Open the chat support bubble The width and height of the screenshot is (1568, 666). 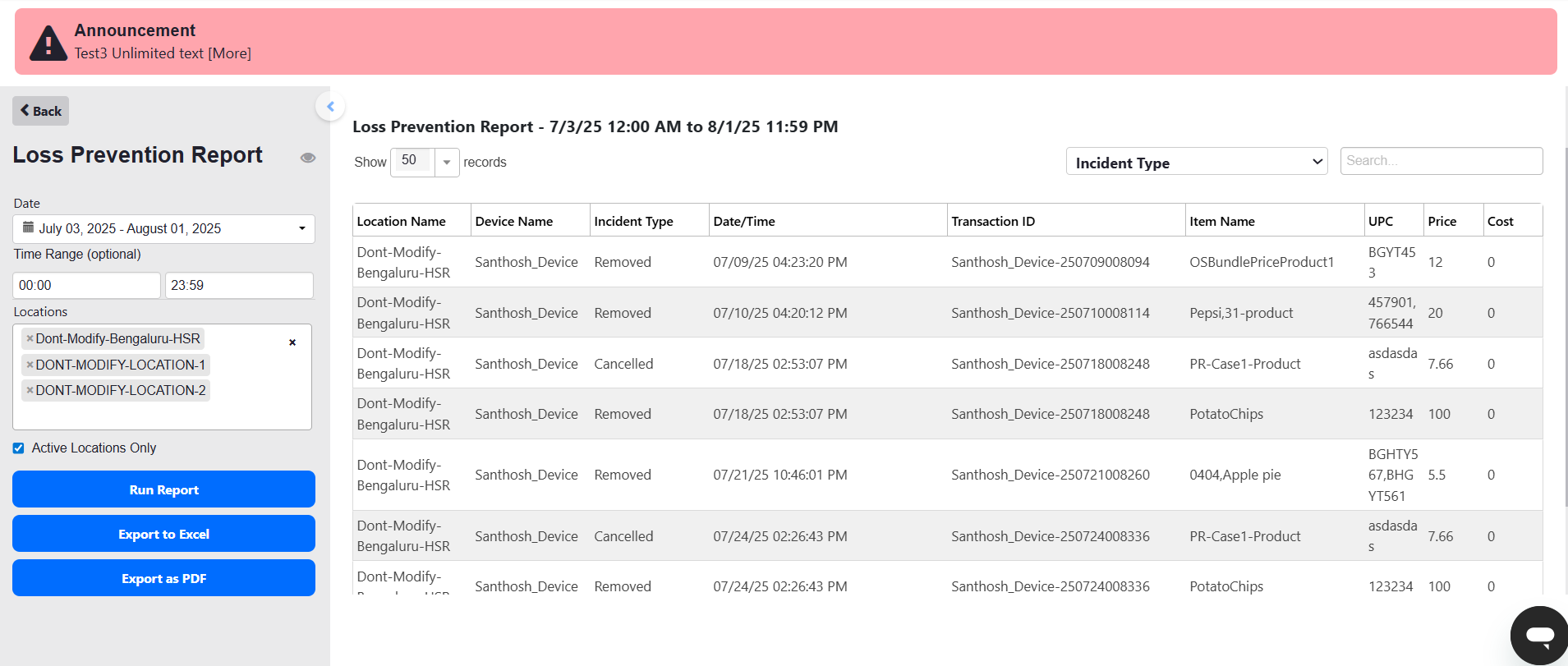coord(1539,636)
